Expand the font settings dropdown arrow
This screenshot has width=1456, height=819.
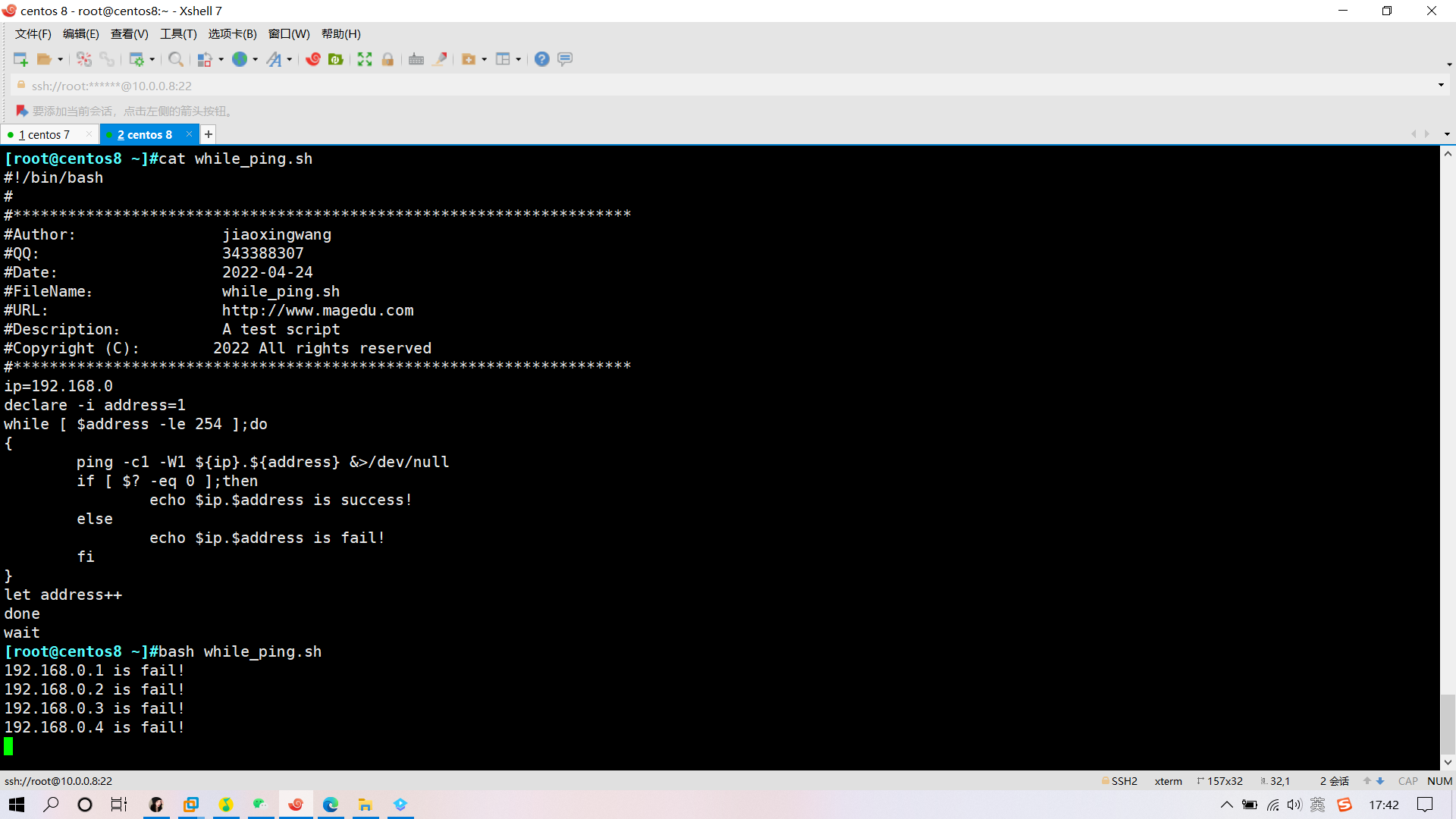click(x=290, y=60)
